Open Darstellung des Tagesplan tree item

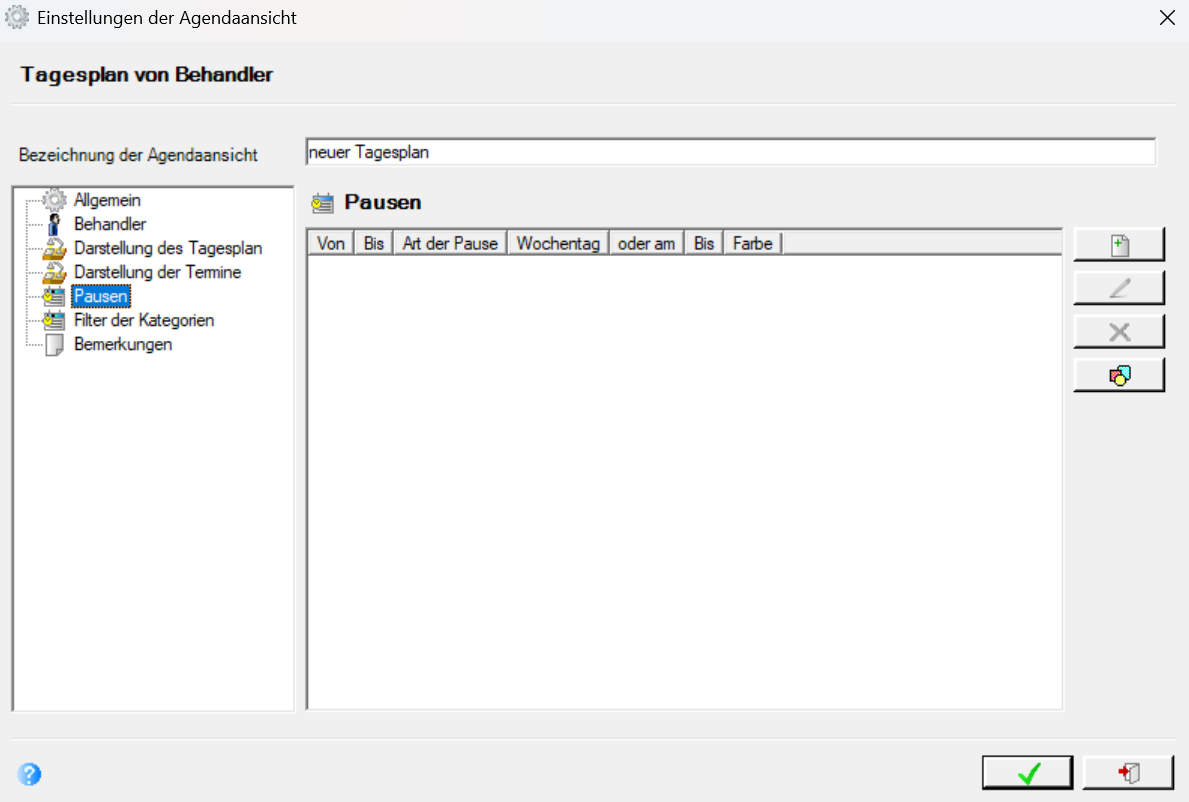point(168,248)
